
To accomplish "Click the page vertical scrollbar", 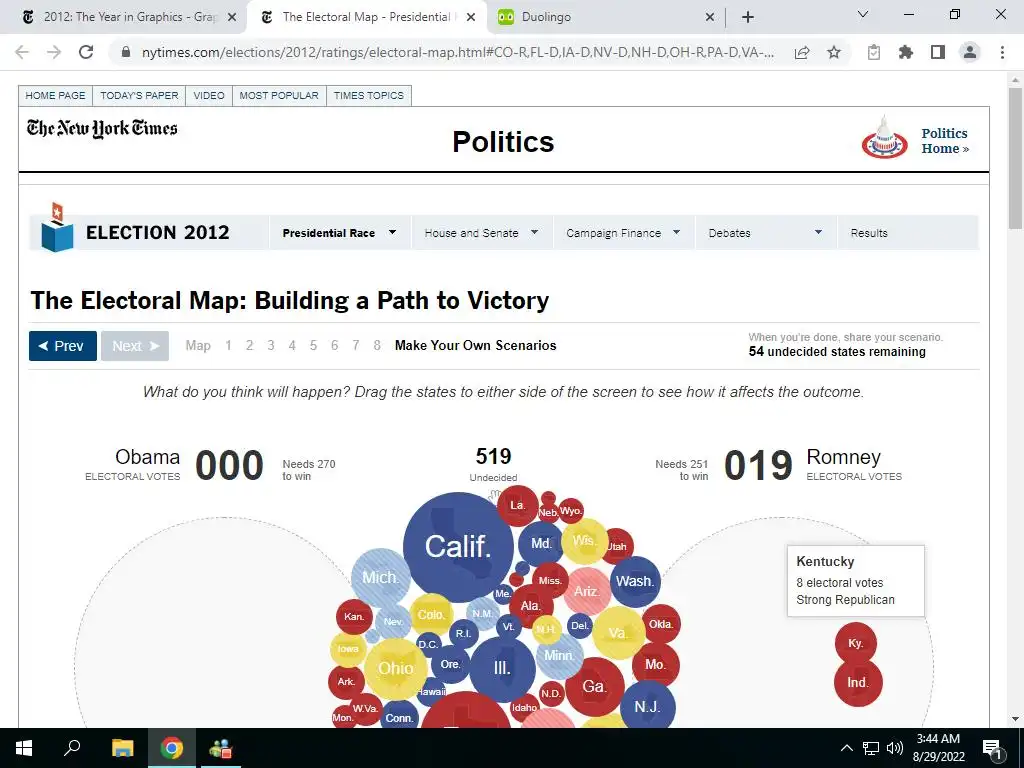I will coord(1015,159).
